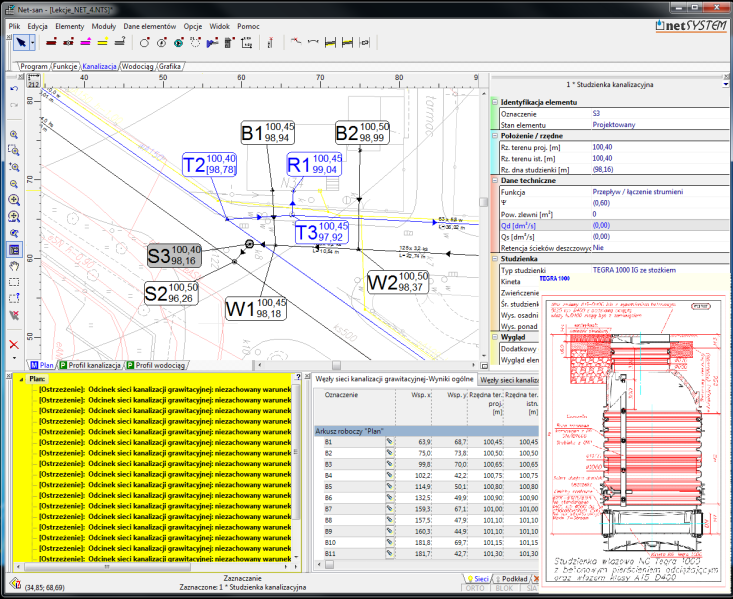Click the zoom extents magnifier
733x599 pixels.
pos(14,200)
